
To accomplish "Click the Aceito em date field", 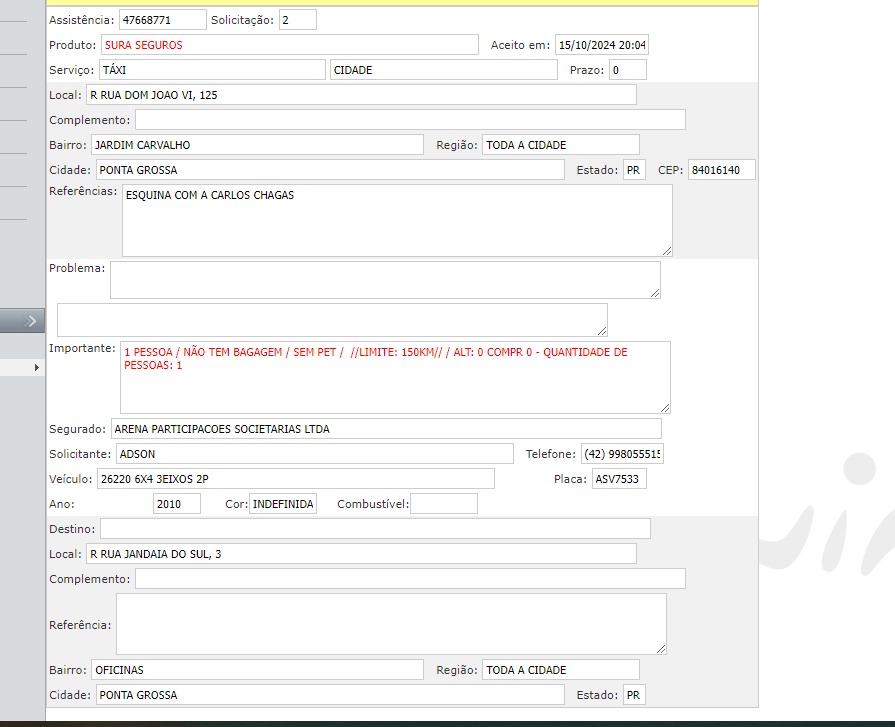I will [x=602, y=45].
